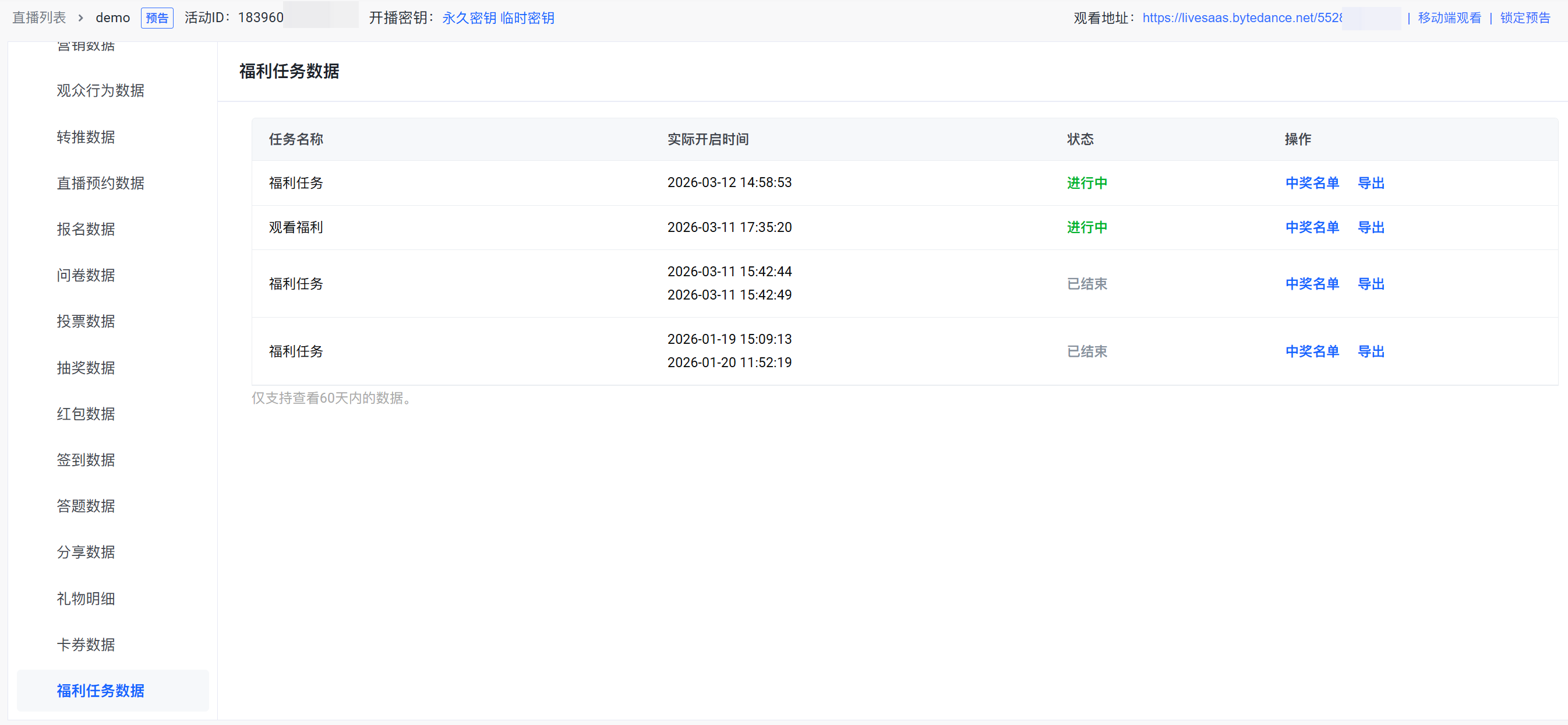1568x725 pixels.
Task: Open 中奖名单 for 2026-03-12 福利任务
Action: [1312, 183]
